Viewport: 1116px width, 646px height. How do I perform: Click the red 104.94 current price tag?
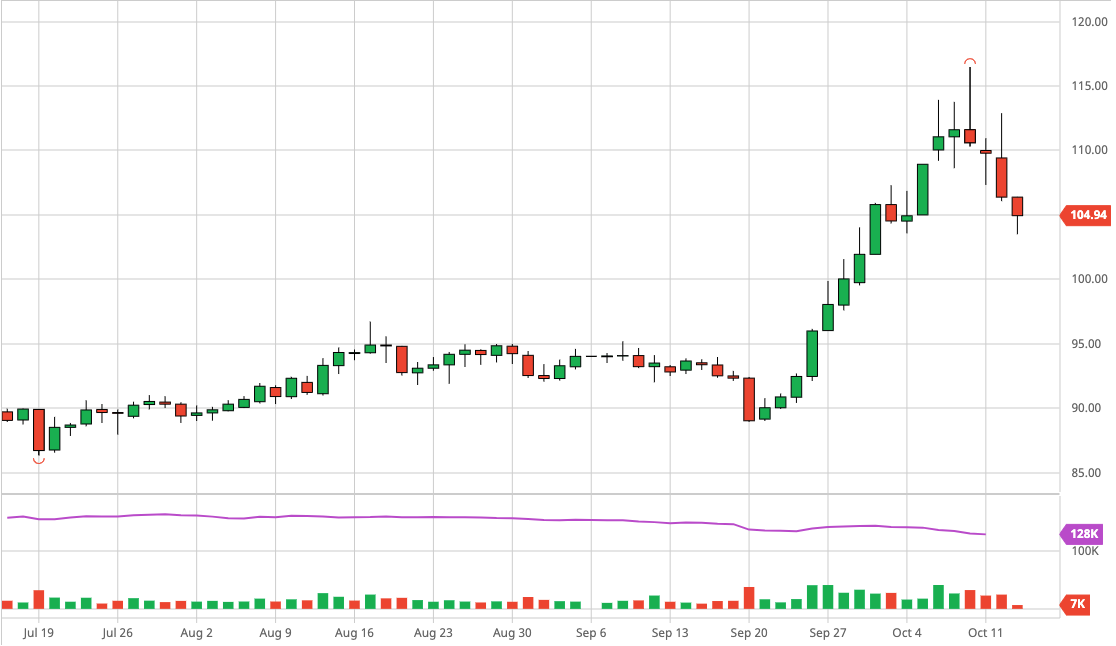coord(1086,215)
